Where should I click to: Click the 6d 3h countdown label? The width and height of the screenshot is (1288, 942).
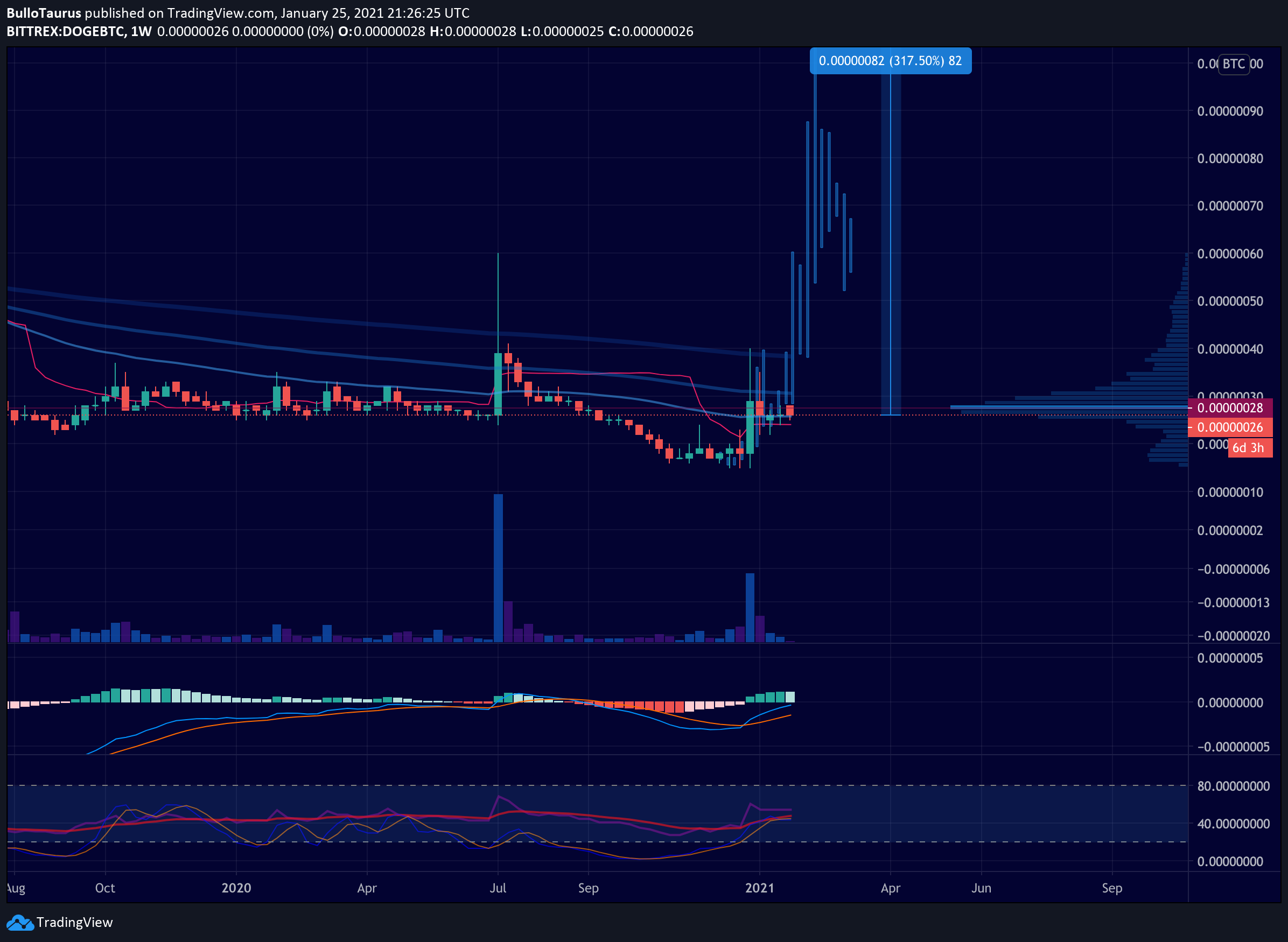point(1250,448)
